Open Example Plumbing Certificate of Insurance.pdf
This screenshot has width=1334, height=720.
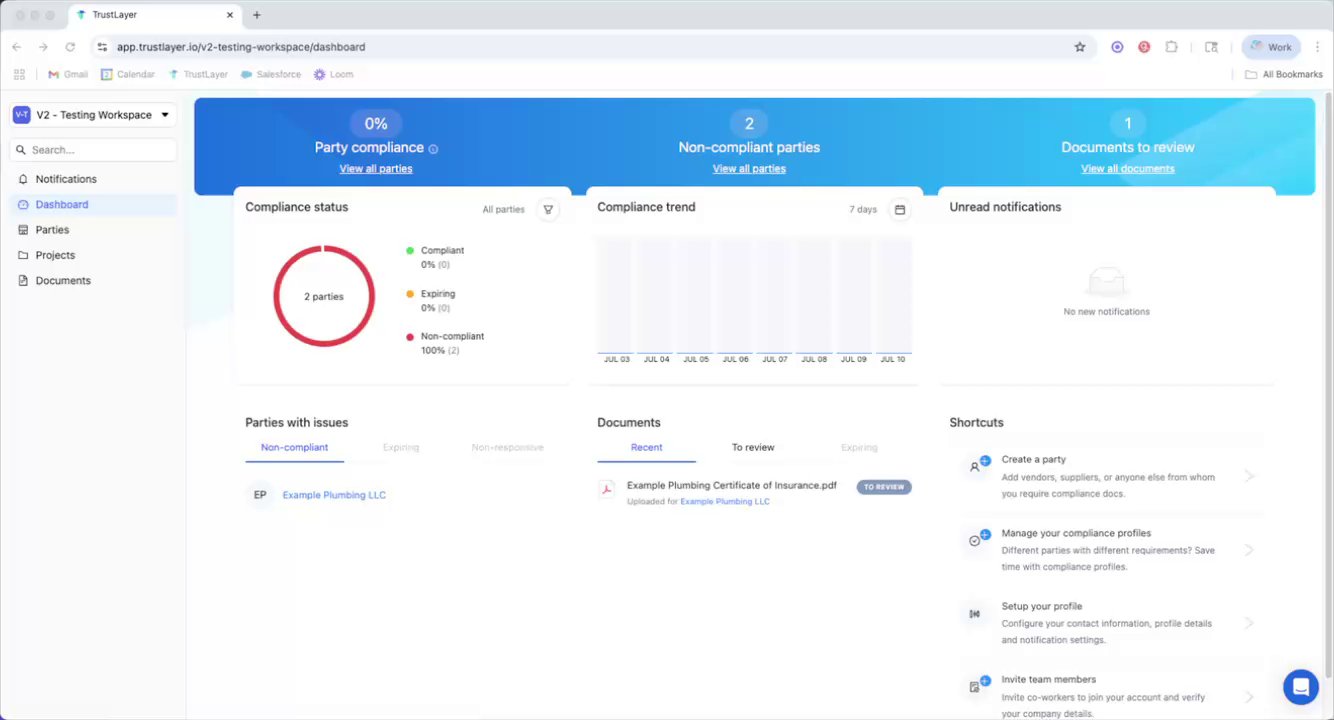click(x=732, y=485)
